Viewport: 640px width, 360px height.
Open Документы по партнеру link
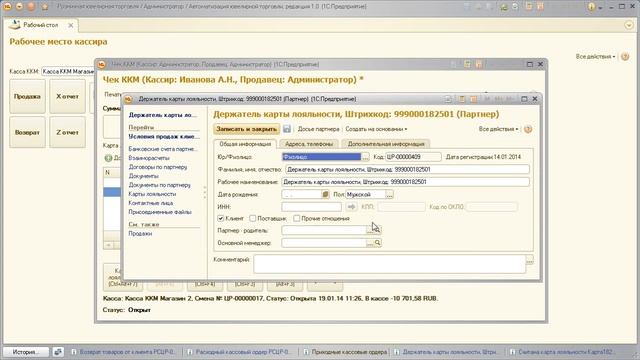point(160,185)
